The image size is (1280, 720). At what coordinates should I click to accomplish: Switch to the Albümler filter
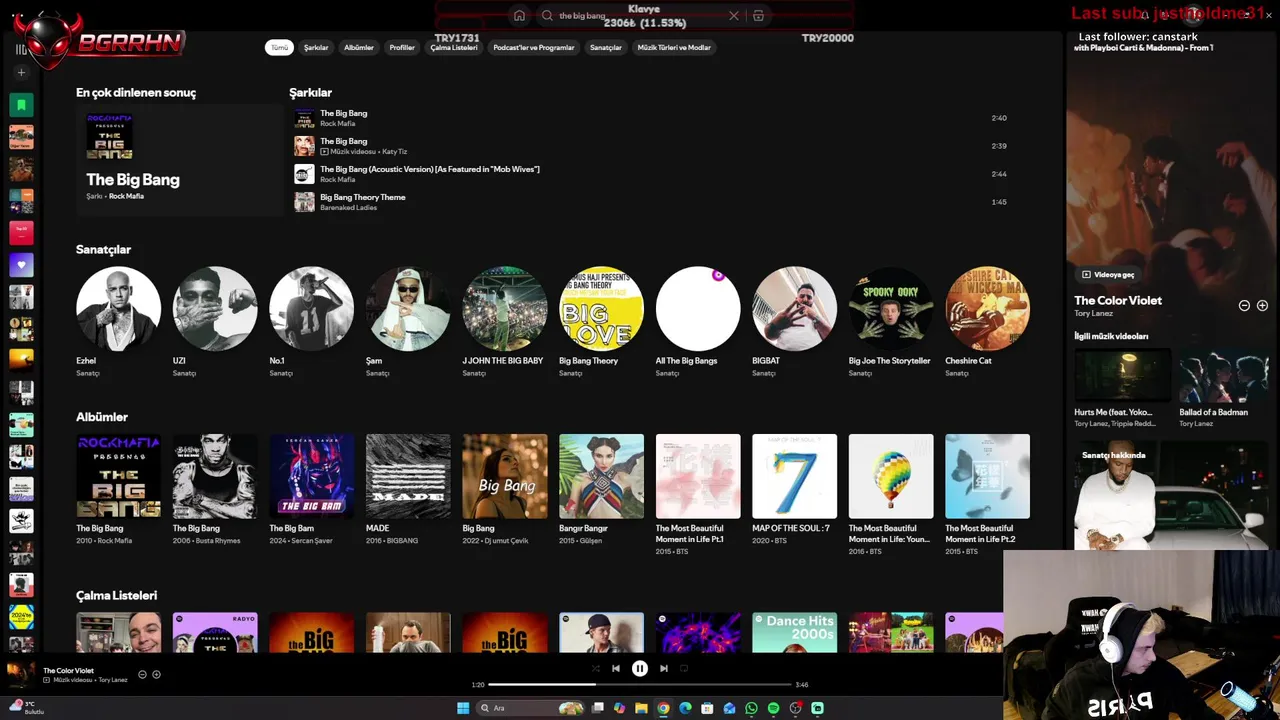pos(359,47)
